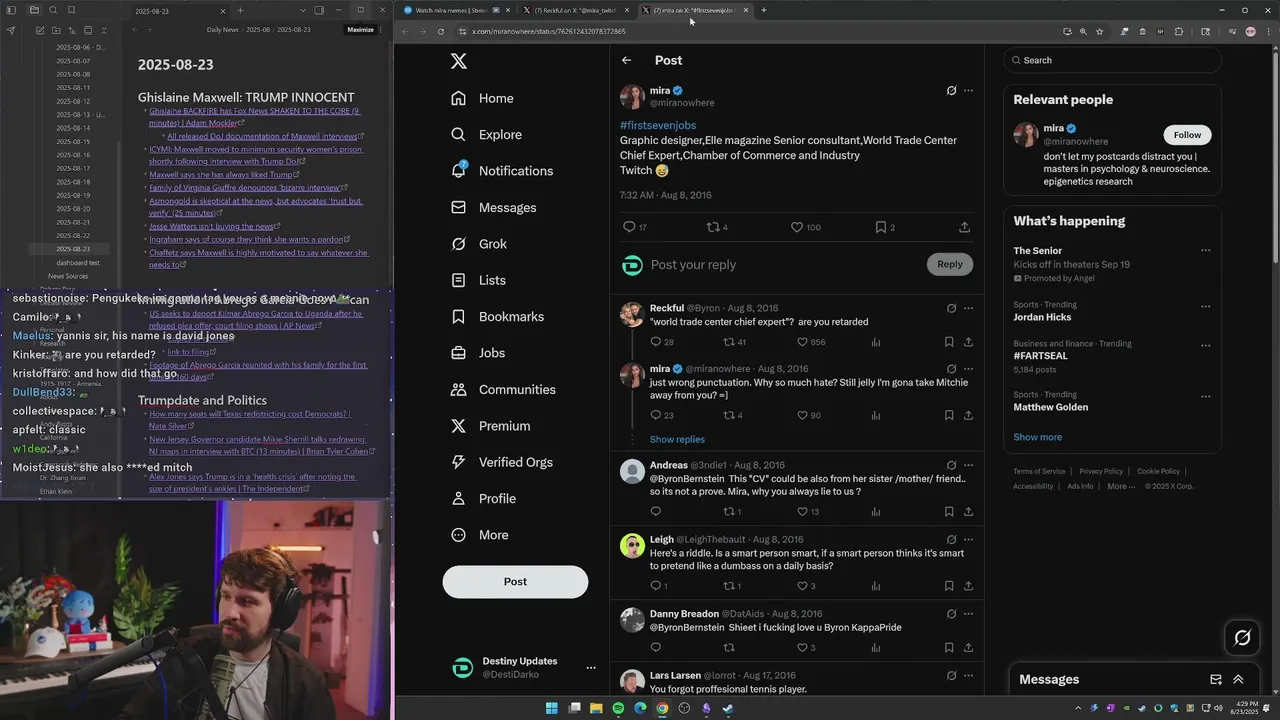Open Destiny Updates account menu

[x=591, y=667]
